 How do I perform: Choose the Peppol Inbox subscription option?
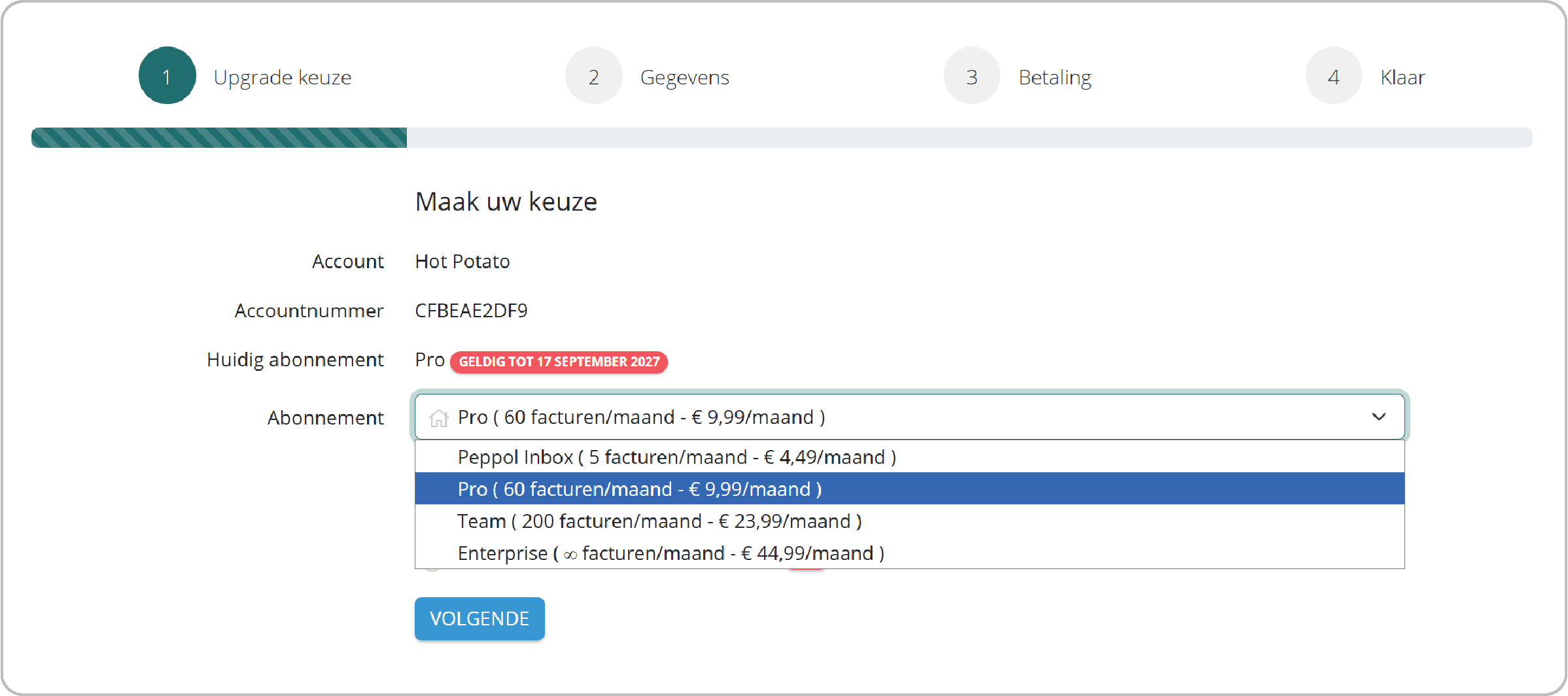click(x=676, y=457)
